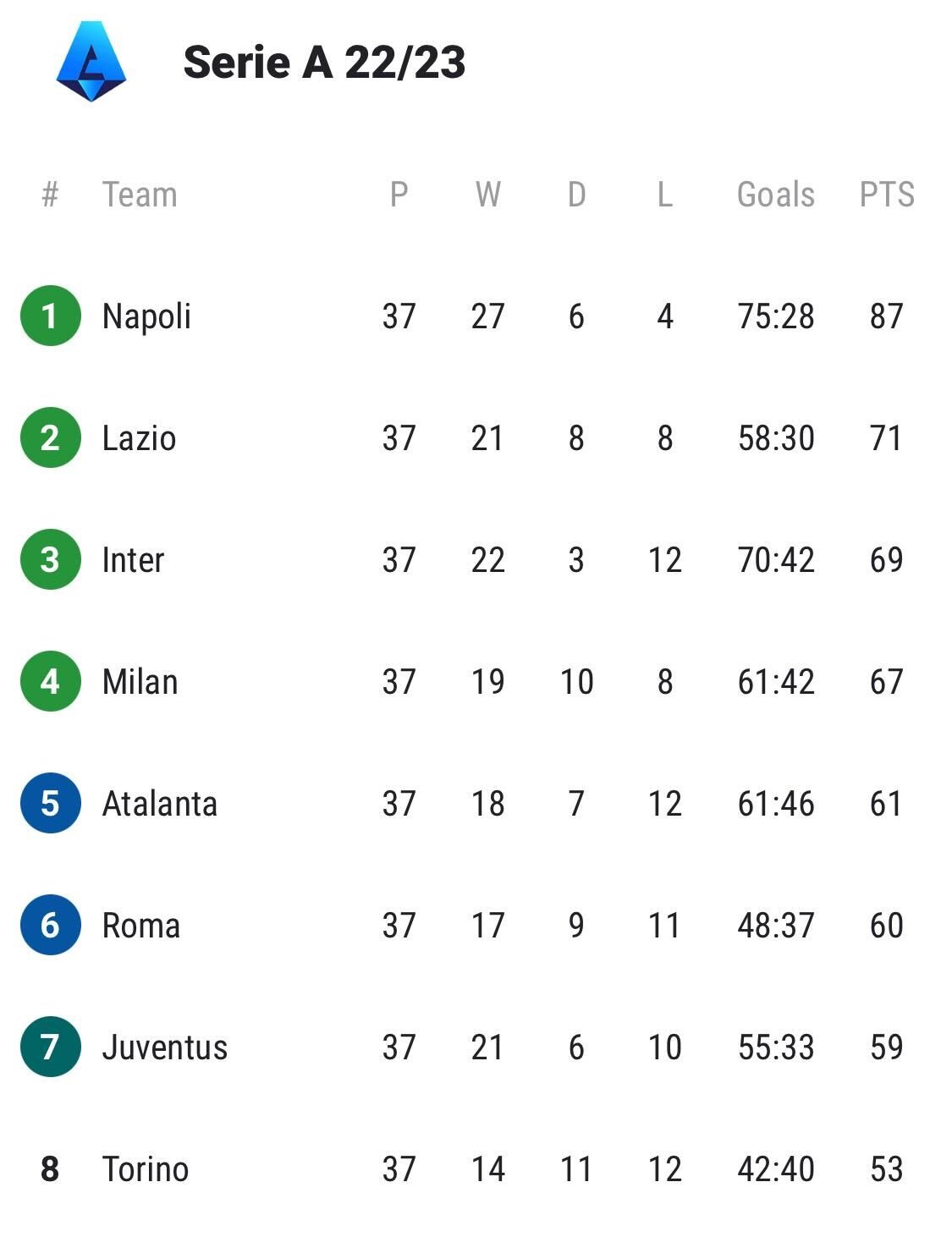952x1248 pixels.
Task: Click the blue position 6 badge
Action: point(50,925)
